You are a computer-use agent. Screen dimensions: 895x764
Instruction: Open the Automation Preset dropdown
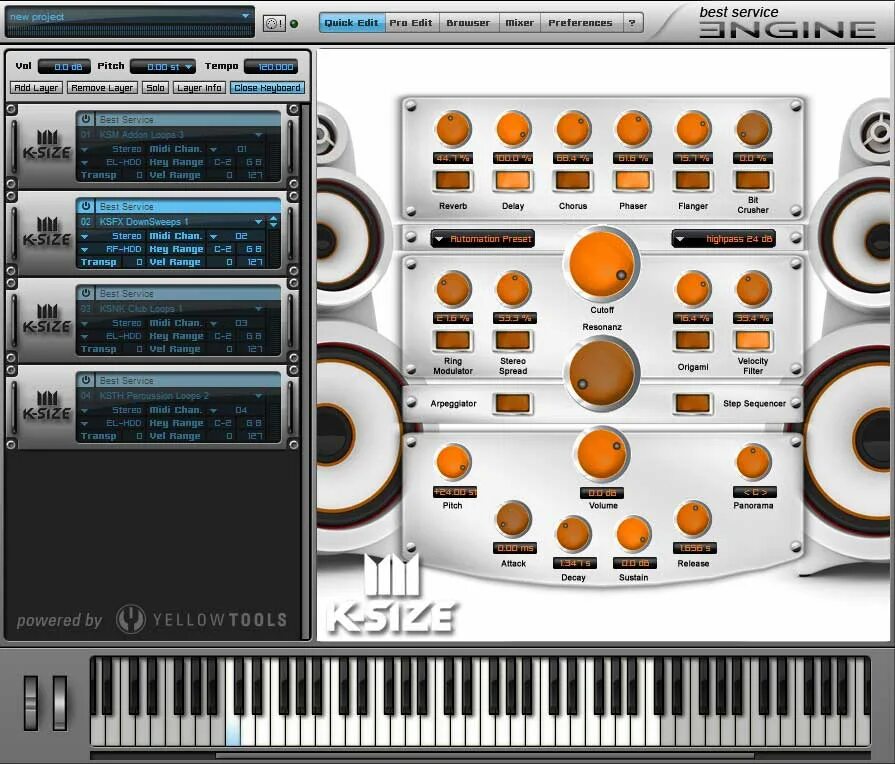pyautogui.click(x=483, y=239)
